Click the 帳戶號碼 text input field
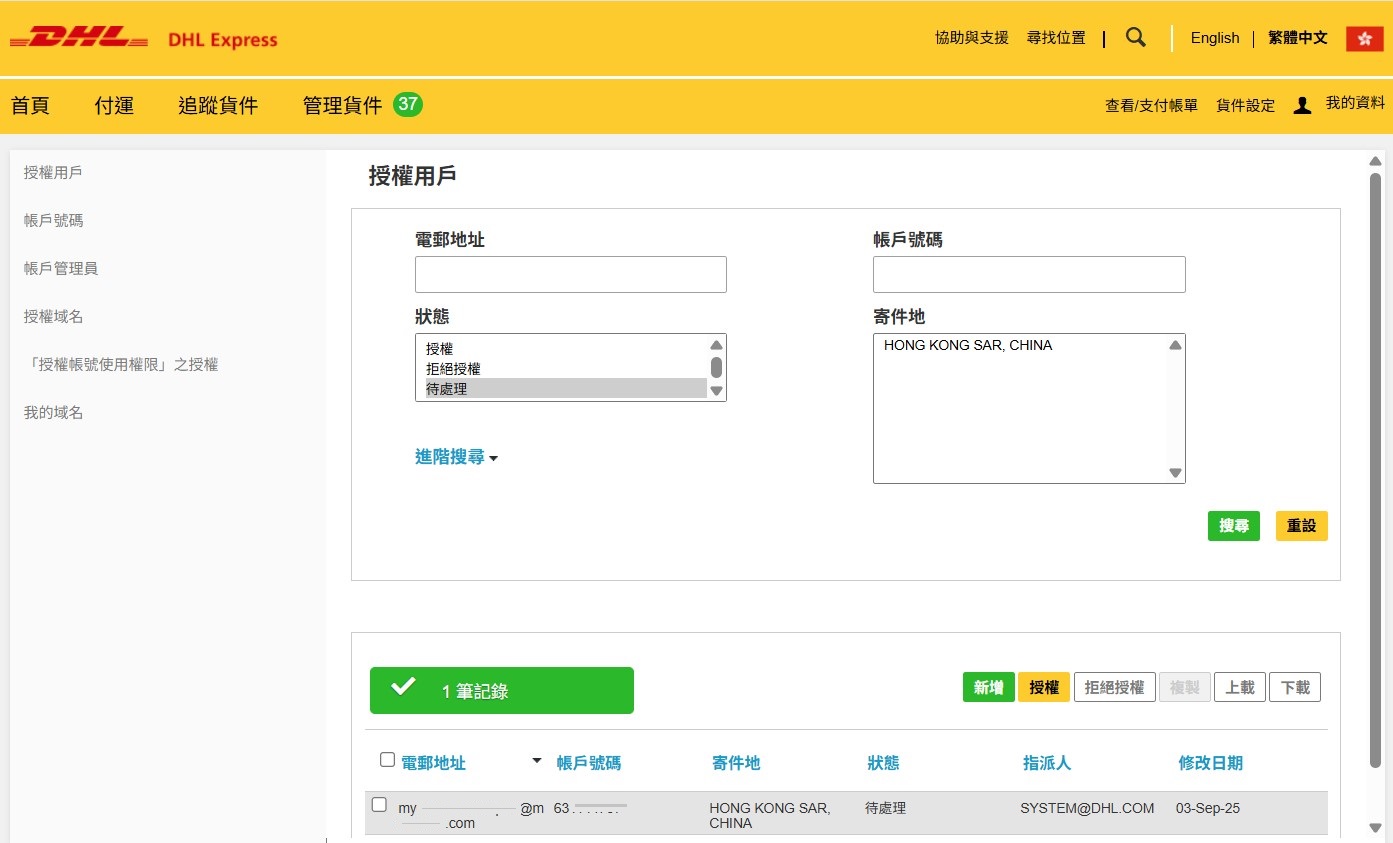Screen dimensions: 1393x843 [x=1029, y=274]
